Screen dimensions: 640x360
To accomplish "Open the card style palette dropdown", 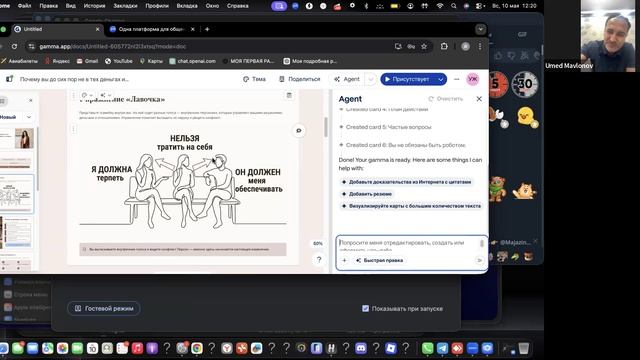I will [87, 96].
